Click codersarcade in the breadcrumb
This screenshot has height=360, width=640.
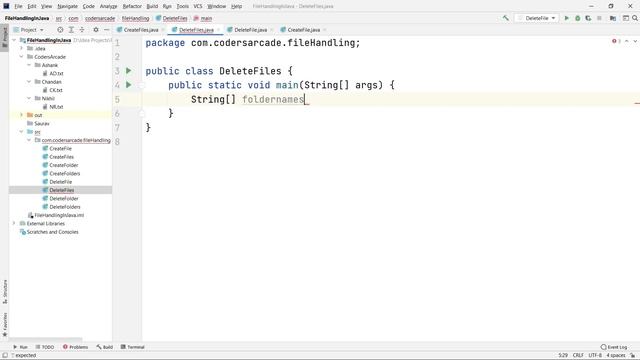click(x=100, y=18)
